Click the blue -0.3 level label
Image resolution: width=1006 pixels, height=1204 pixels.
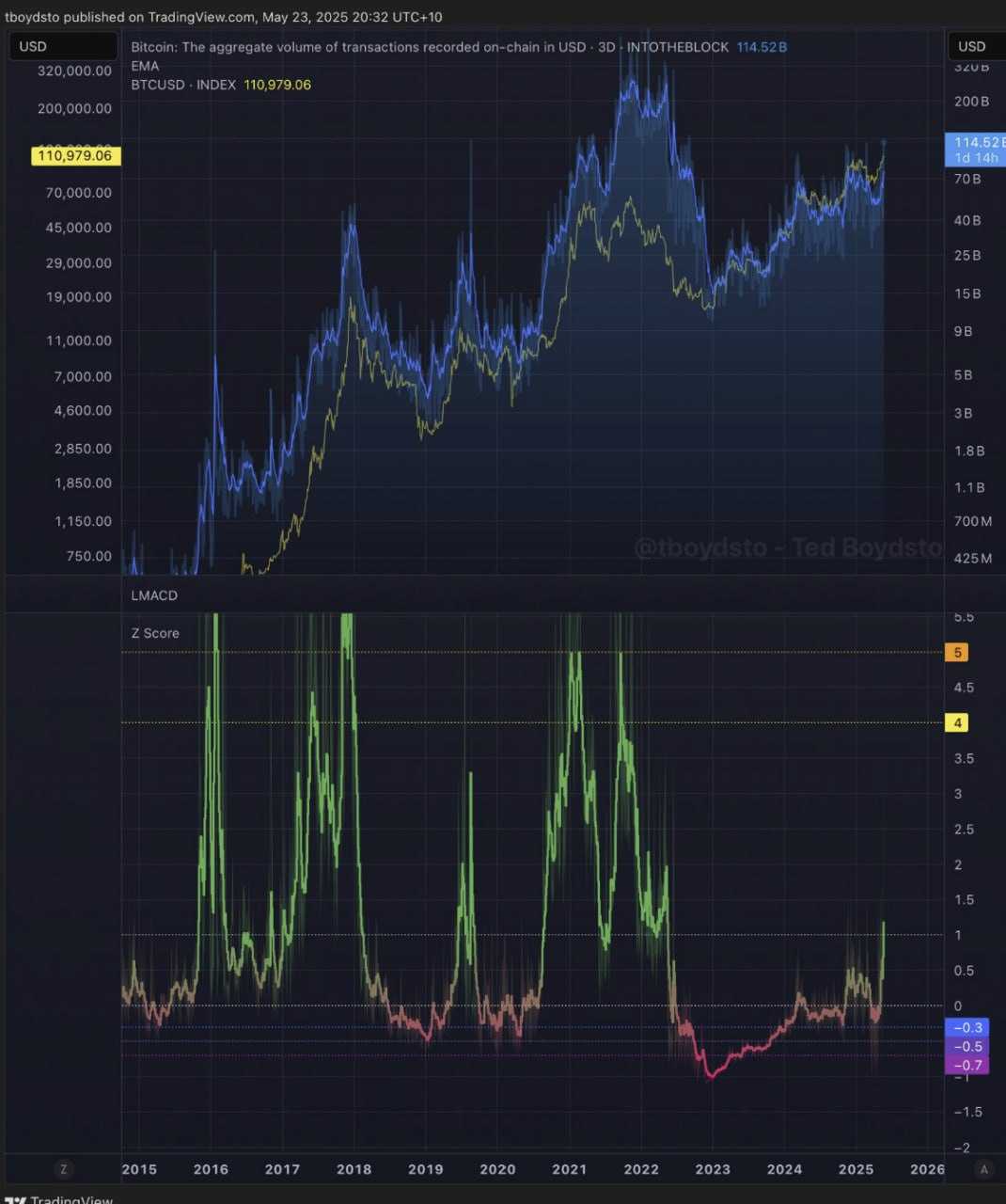[967, 1028]
